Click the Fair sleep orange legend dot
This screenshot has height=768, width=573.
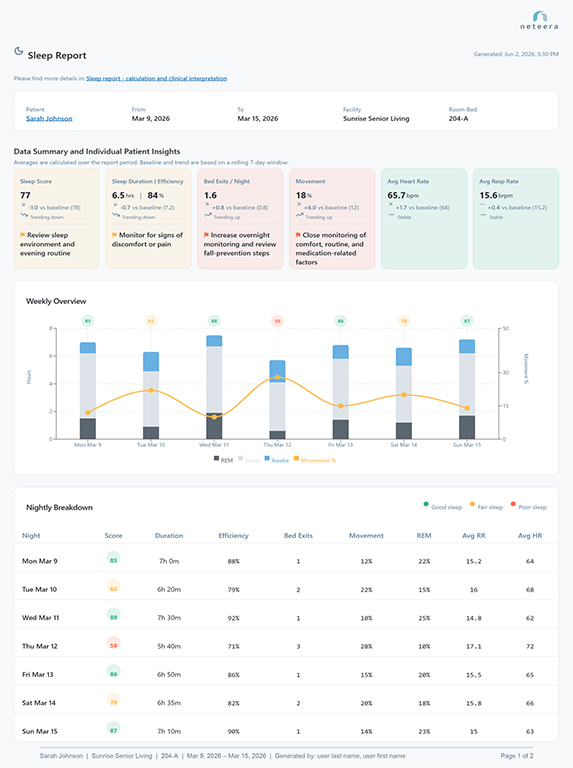click(472, 504)
